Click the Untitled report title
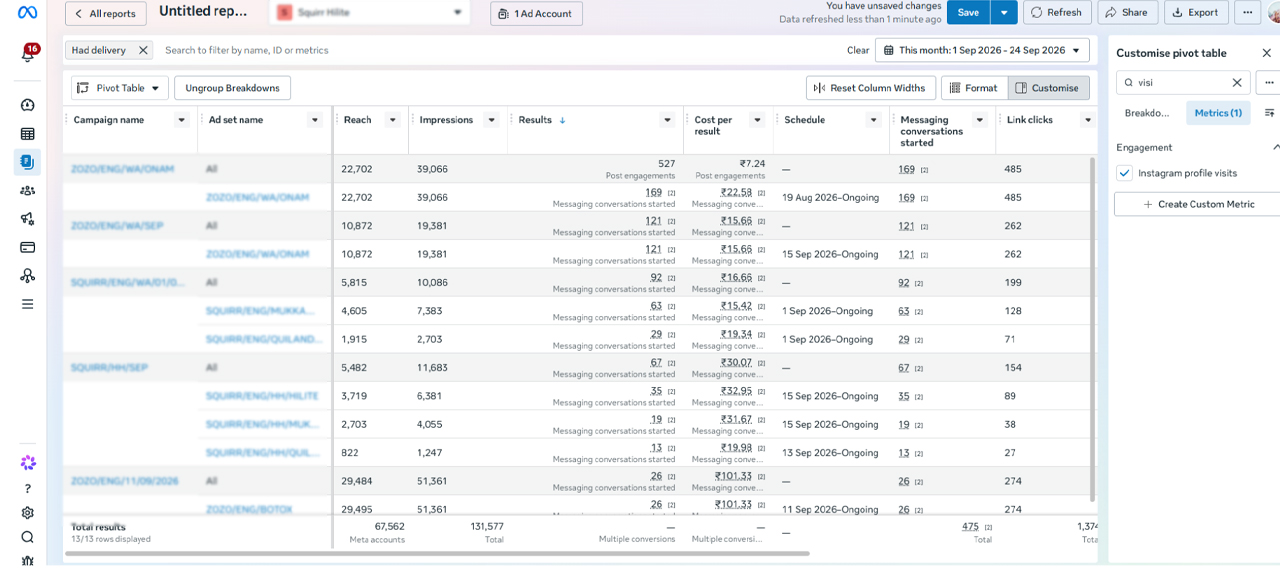The image size is (1280, 572). tap(203, 12)
